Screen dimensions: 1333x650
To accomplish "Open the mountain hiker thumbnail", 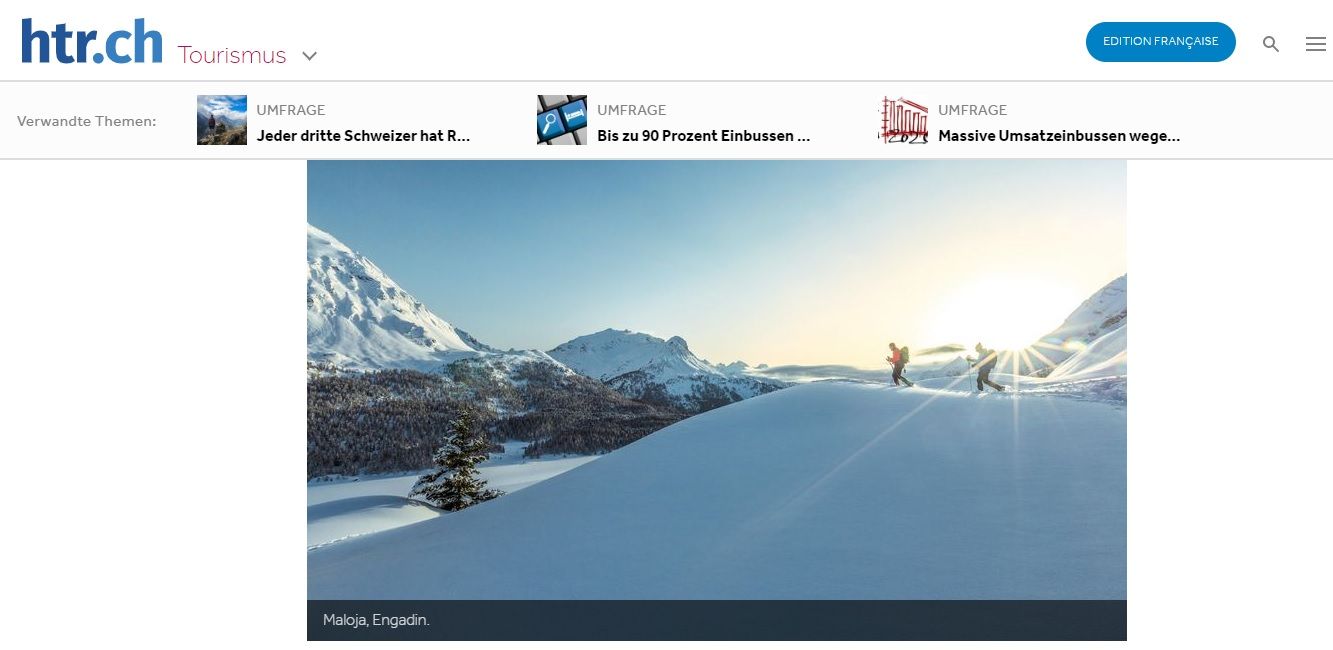I will (222, 120).
